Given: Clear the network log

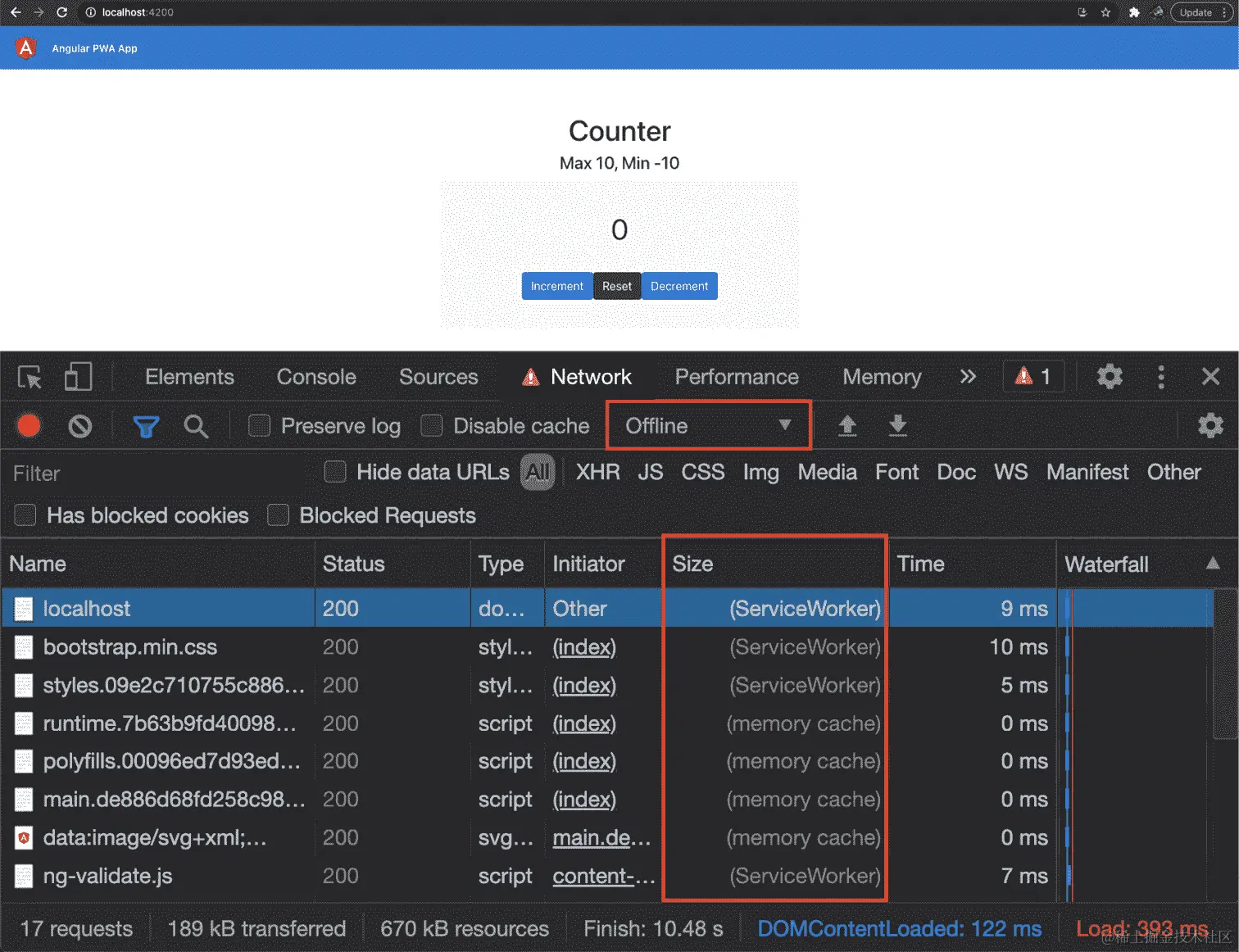Looking at the screenshot, I should tap(79, 426).
